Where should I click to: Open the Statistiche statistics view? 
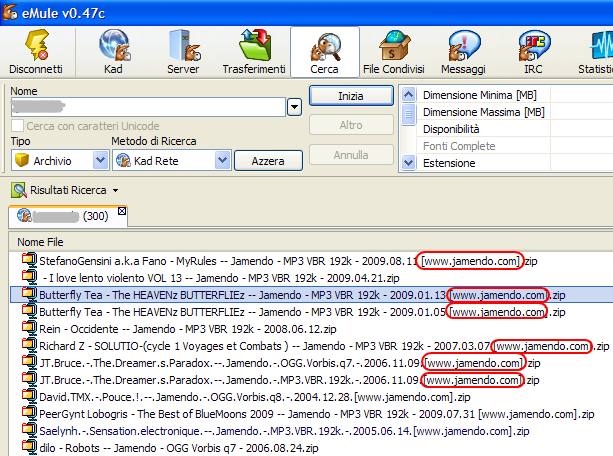click(x=600, y=46)
